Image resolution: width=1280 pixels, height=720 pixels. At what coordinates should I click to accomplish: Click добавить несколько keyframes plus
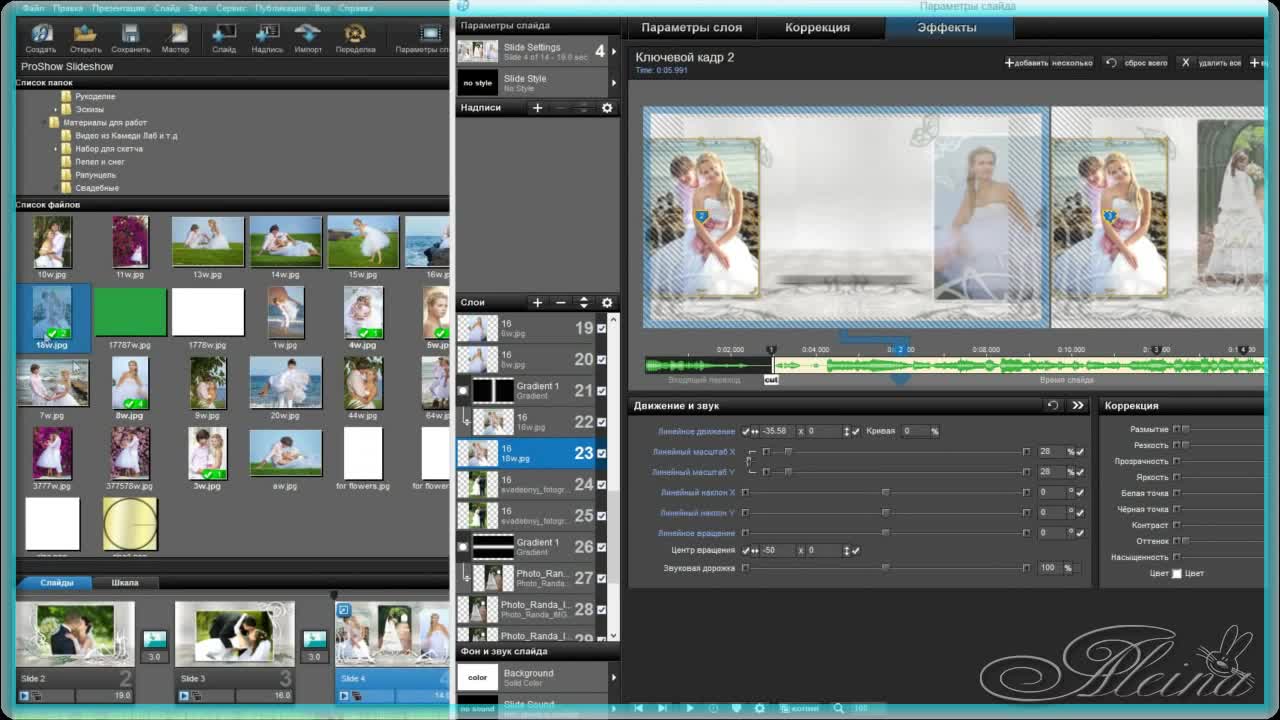1049,62
